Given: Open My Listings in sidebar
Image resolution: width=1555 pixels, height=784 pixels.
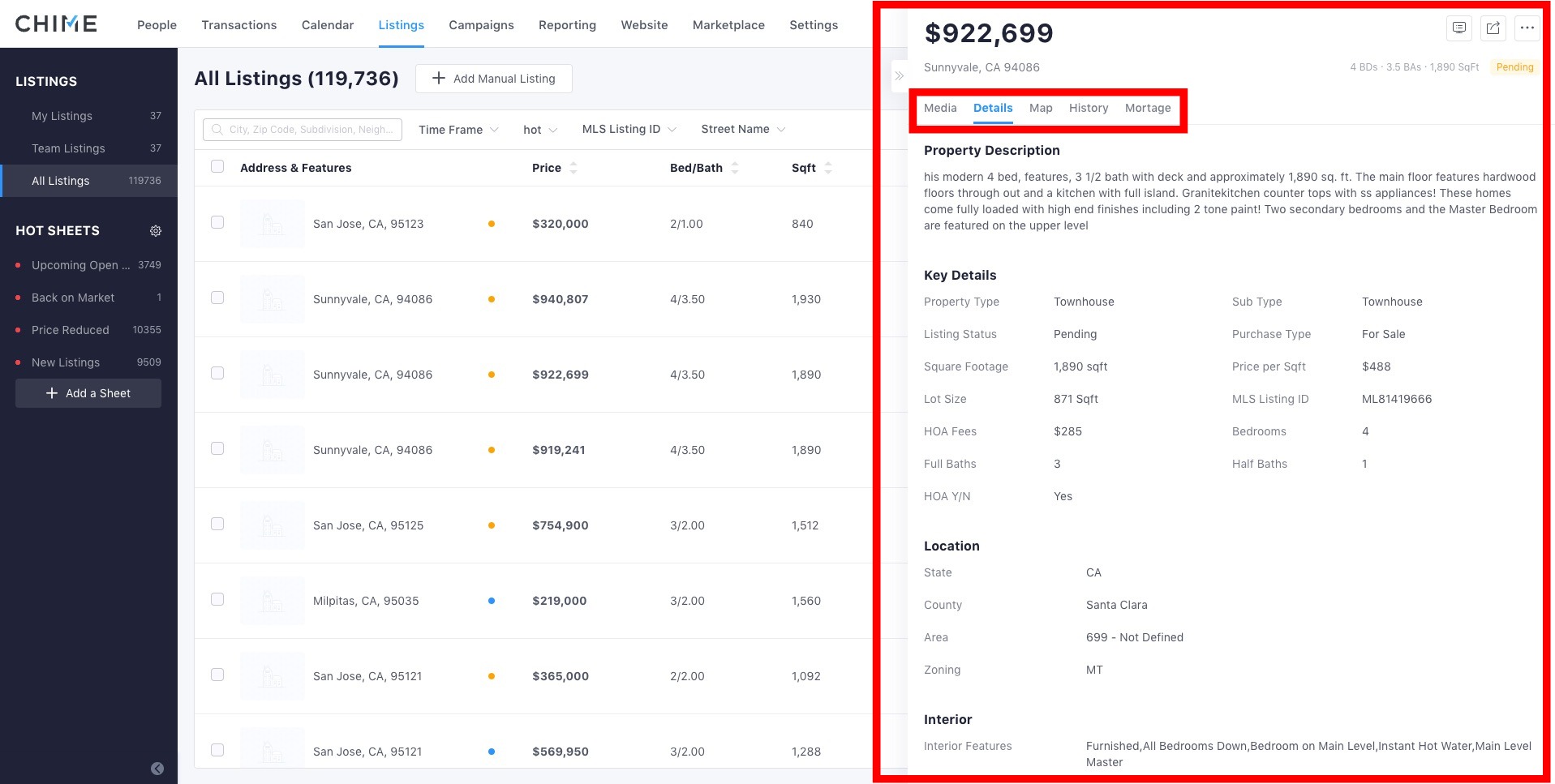Looking at the screenshot, I should click(x=89, y=116).
